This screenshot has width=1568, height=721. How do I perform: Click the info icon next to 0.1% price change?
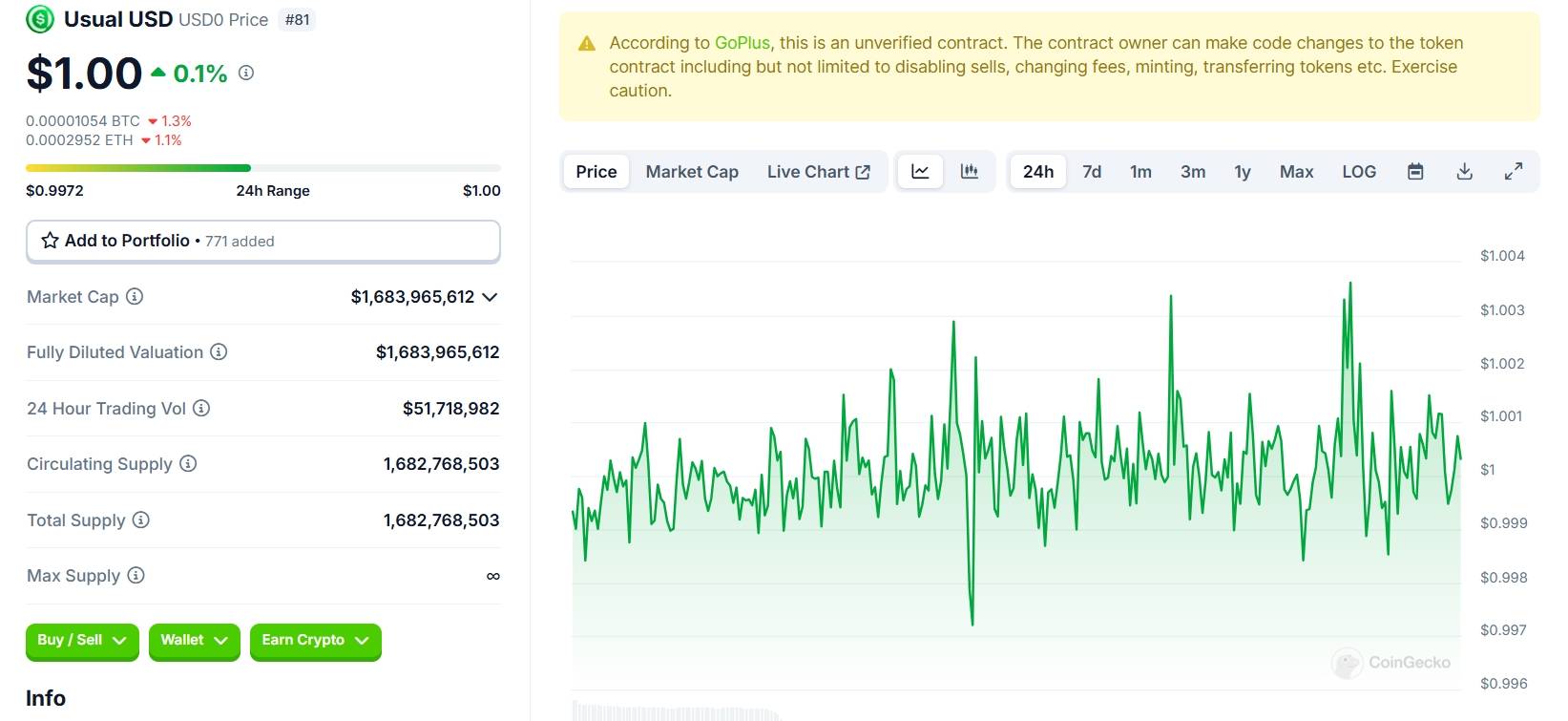coord(246,73)
